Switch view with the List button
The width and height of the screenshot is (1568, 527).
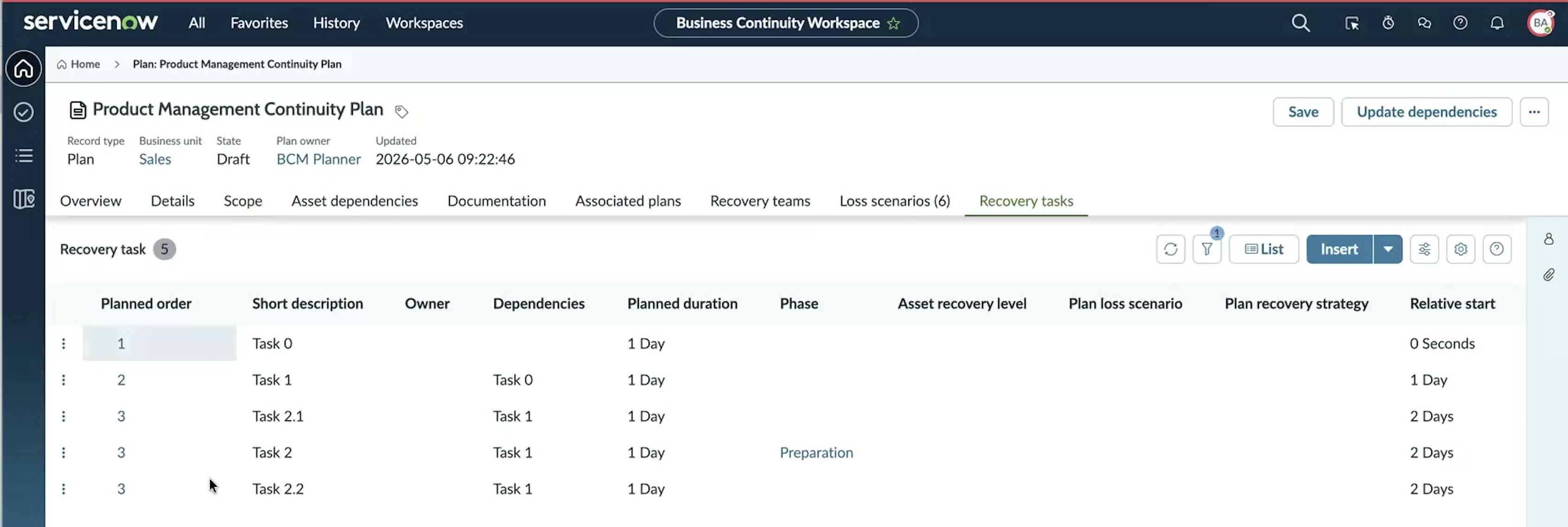coord(1264,249)
